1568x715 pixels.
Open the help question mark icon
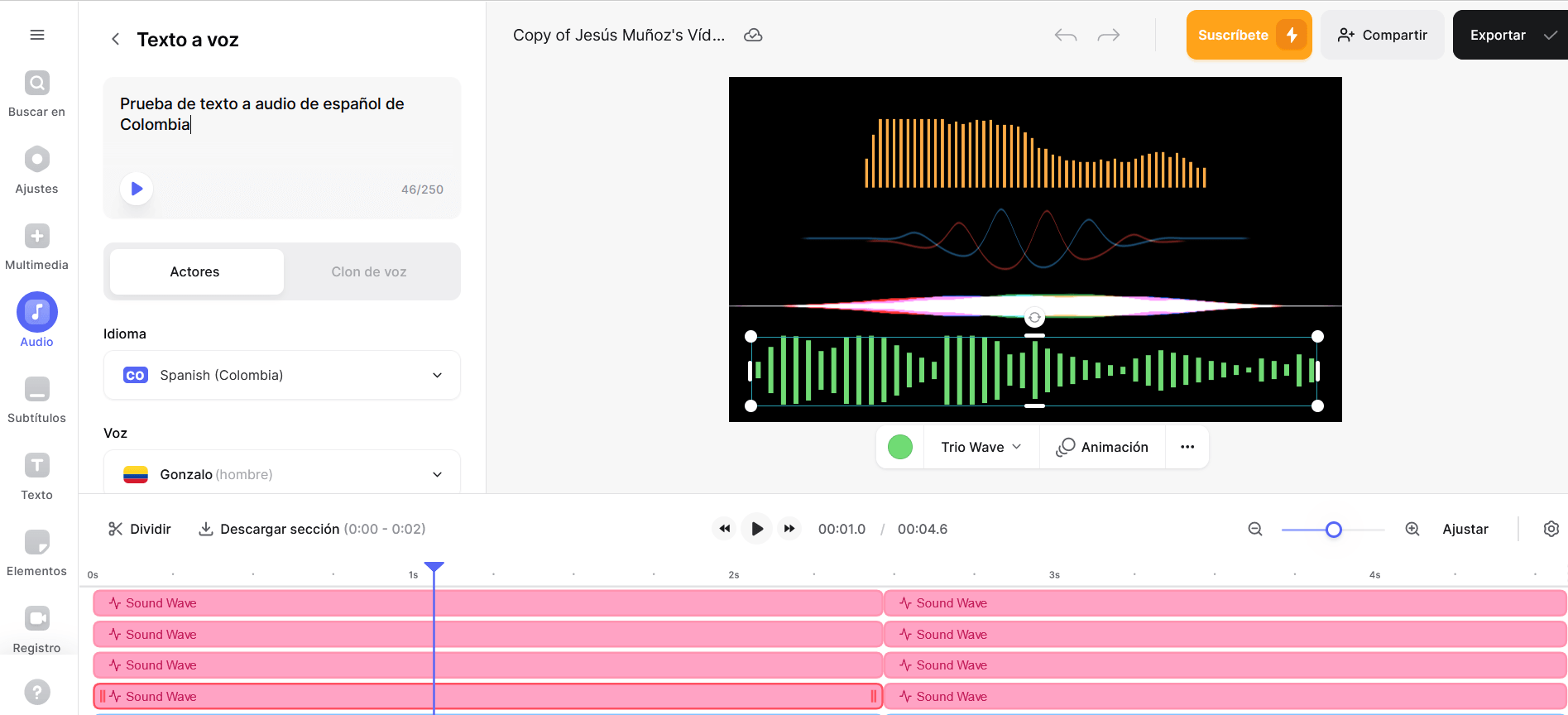(x=36, y=692)
